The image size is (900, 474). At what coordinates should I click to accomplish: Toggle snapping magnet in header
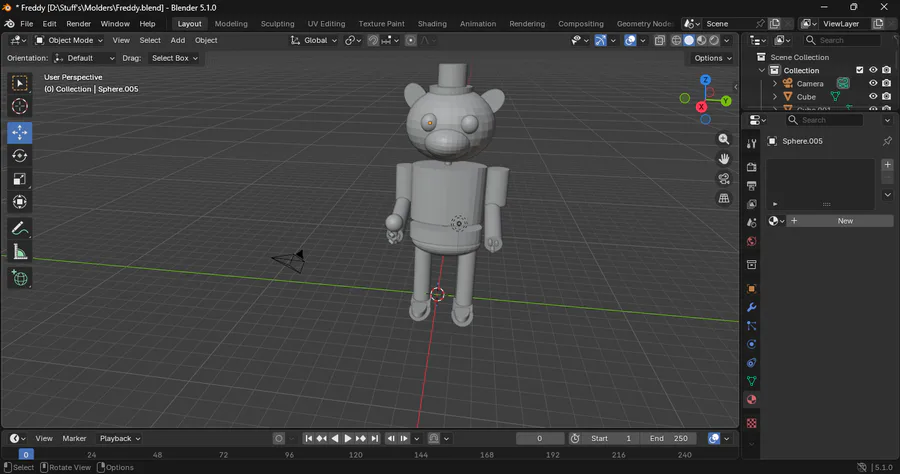pyautogui.click(x=373, y=40)
